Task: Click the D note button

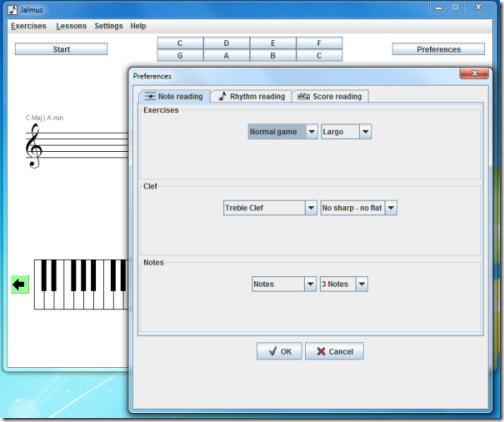Action: (x=226, y=43)
